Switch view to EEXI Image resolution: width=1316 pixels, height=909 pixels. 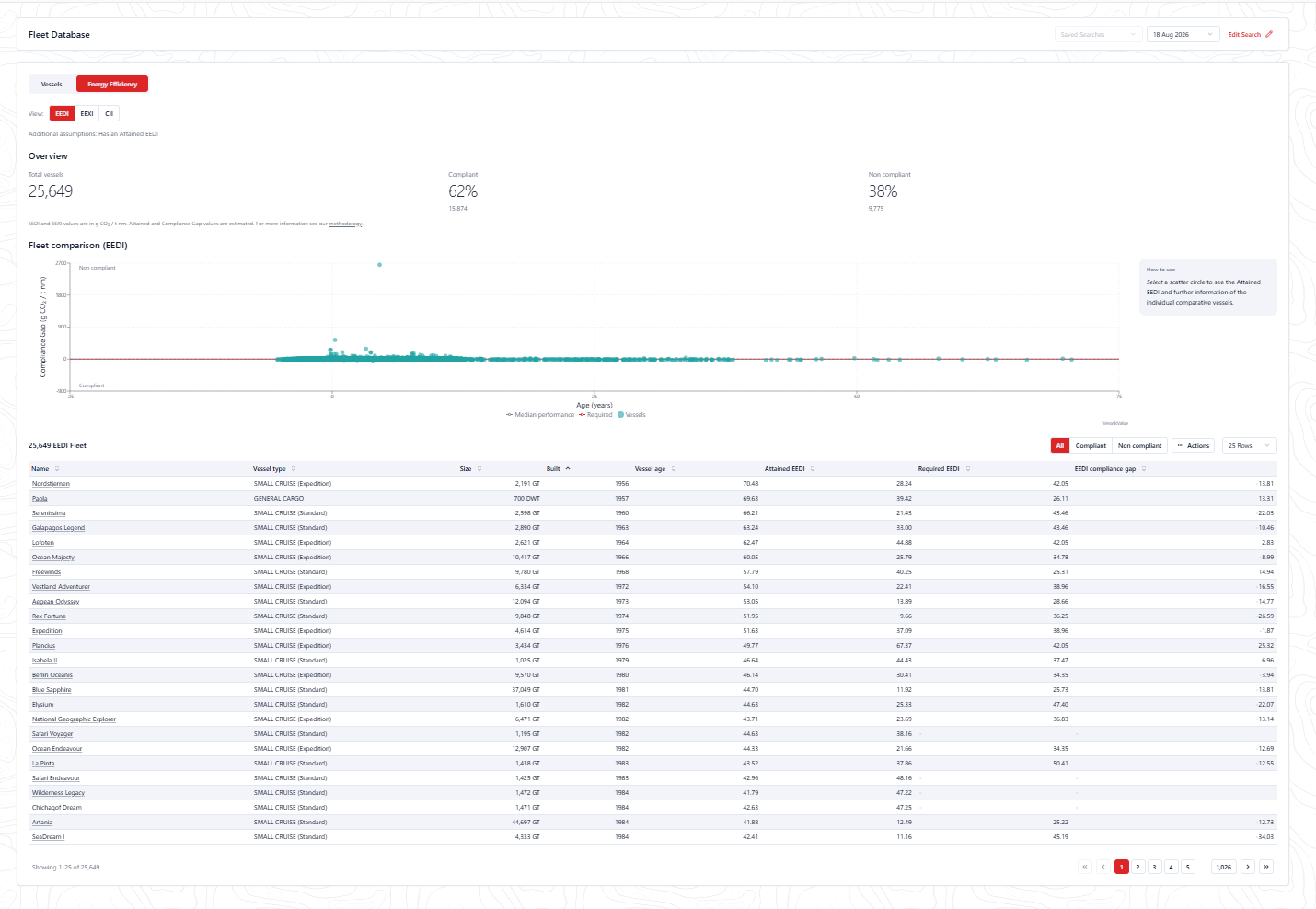[x=87, y=113]
